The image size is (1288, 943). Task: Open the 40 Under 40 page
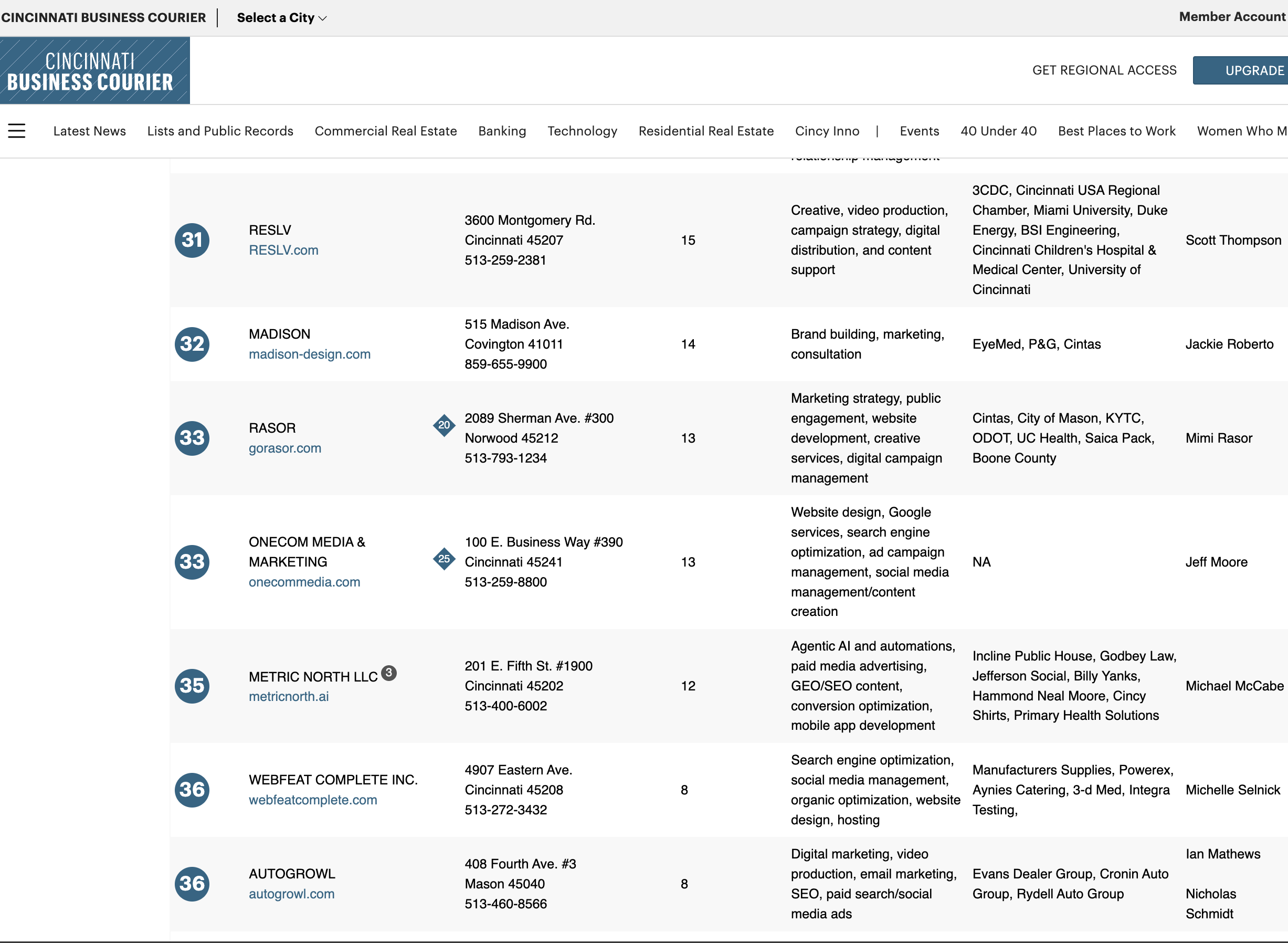pos(998,131)
